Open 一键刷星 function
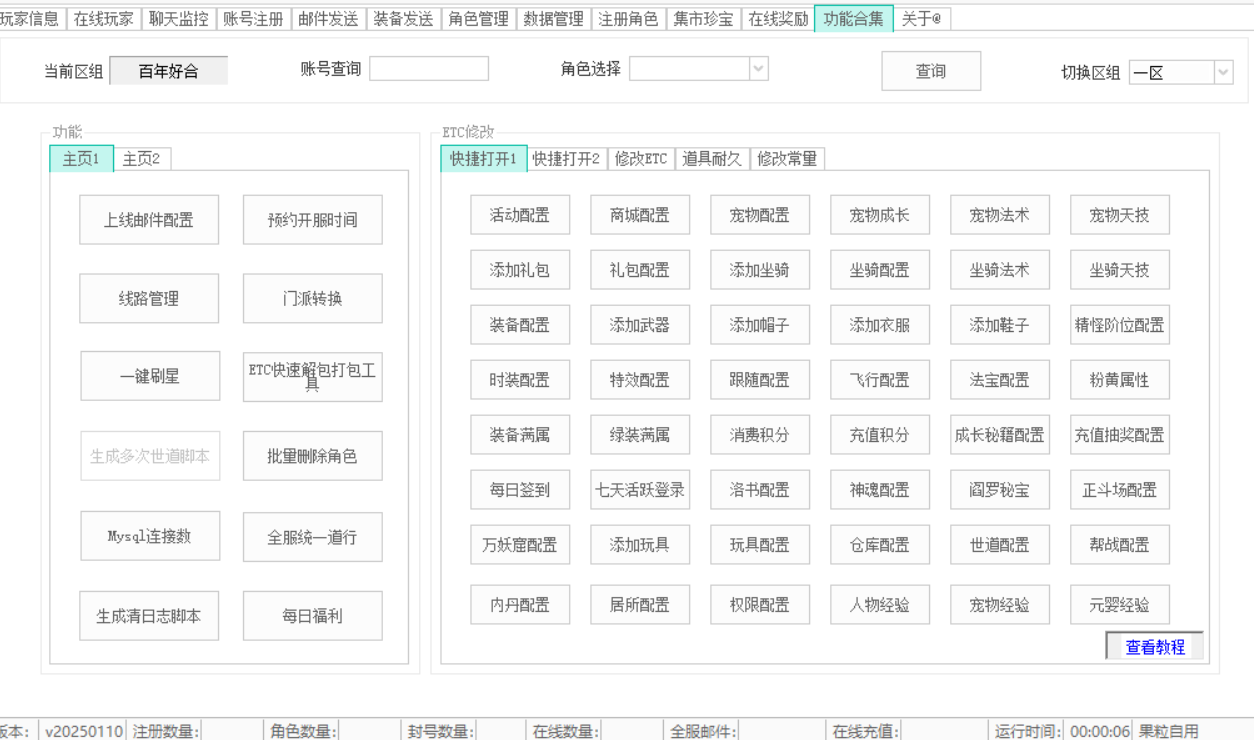The height and width of the screenshot is (740, 1254). (149, 375)
